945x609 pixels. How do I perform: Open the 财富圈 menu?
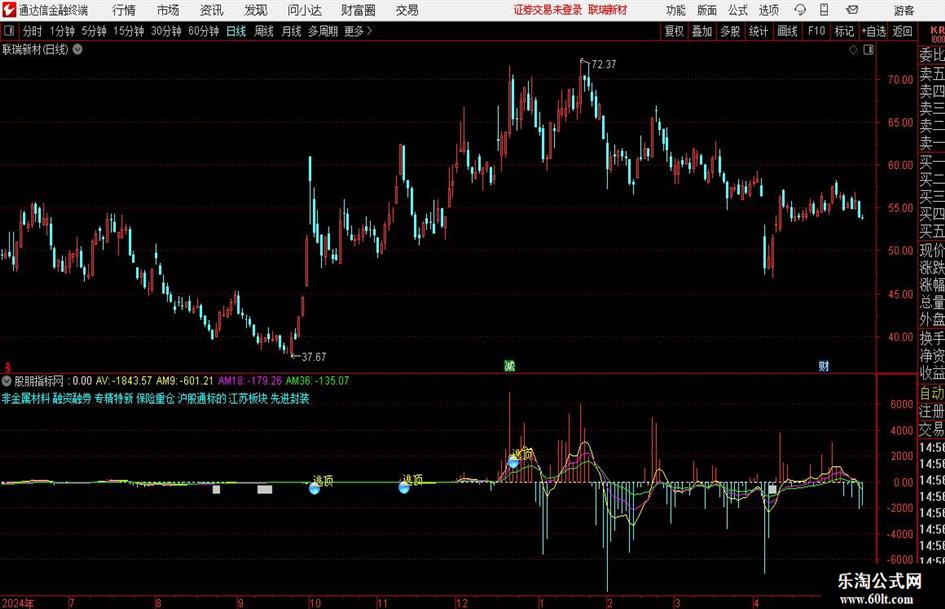[x=358, y=10]
